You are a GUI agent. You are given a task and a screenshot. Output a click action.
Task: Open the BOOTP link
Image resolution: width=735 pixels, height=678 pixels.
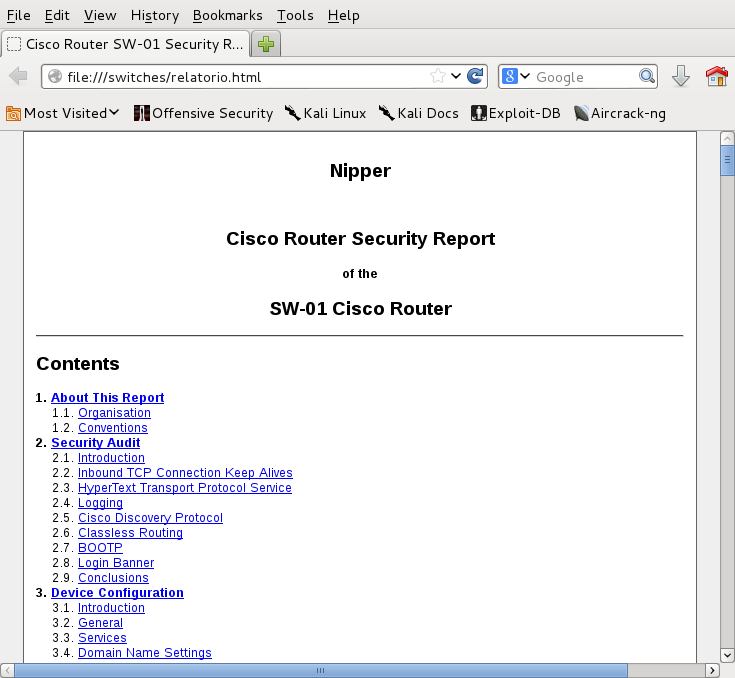pos(100,548)
